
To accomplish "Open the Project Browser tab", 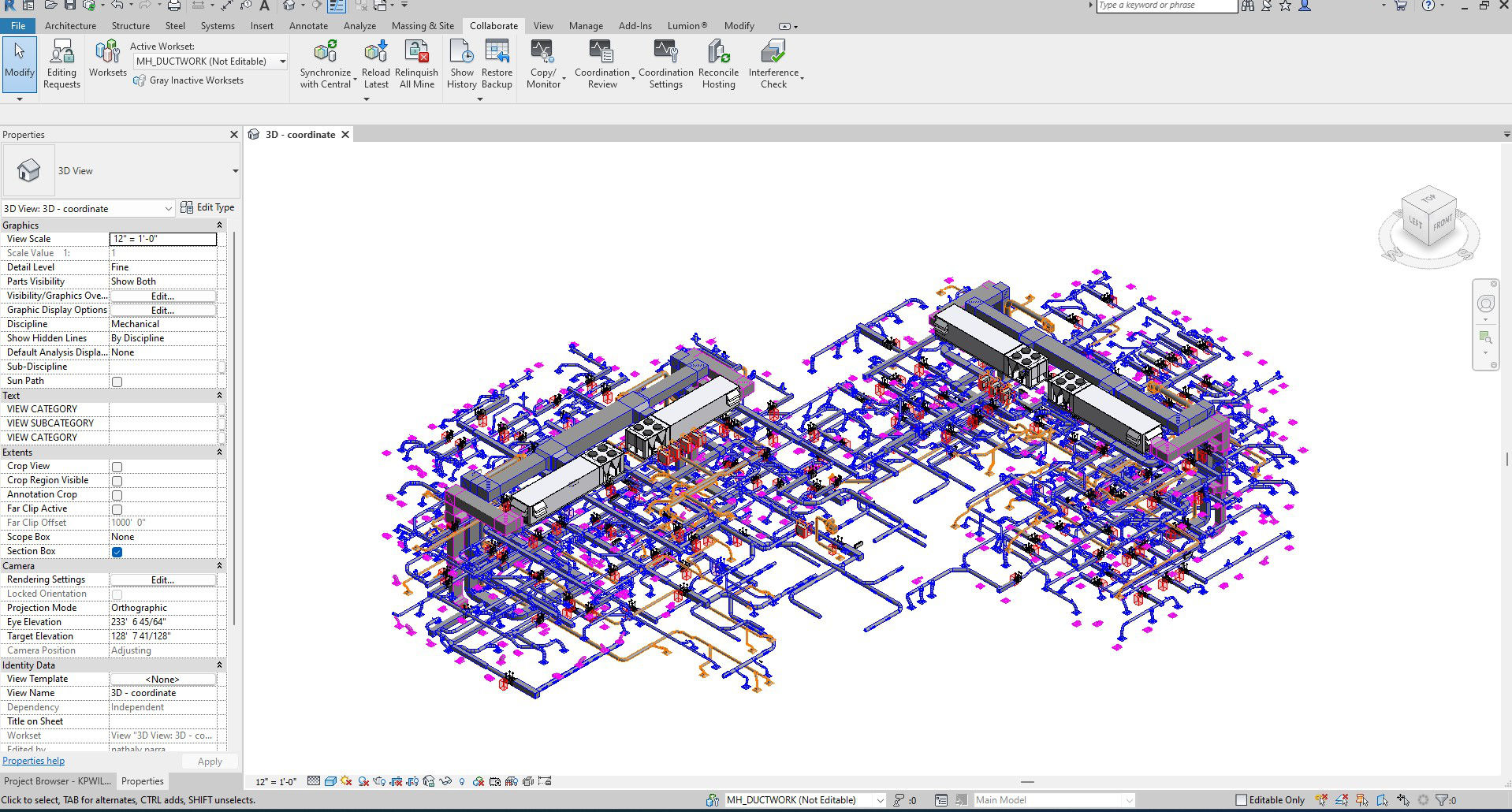I will tap(58, 781).
